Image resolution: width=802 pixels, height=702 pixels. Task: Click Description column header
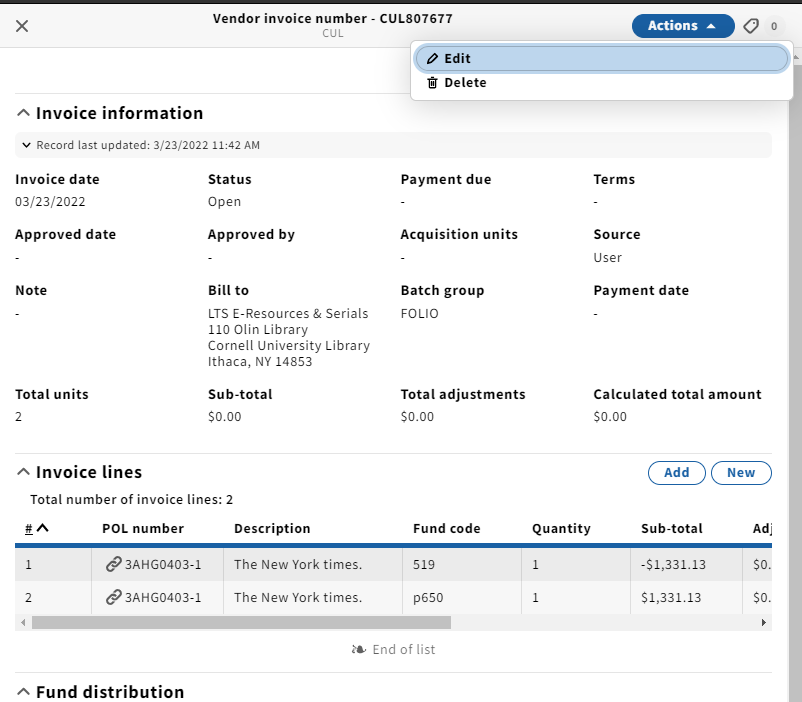(x=272, y=529)
